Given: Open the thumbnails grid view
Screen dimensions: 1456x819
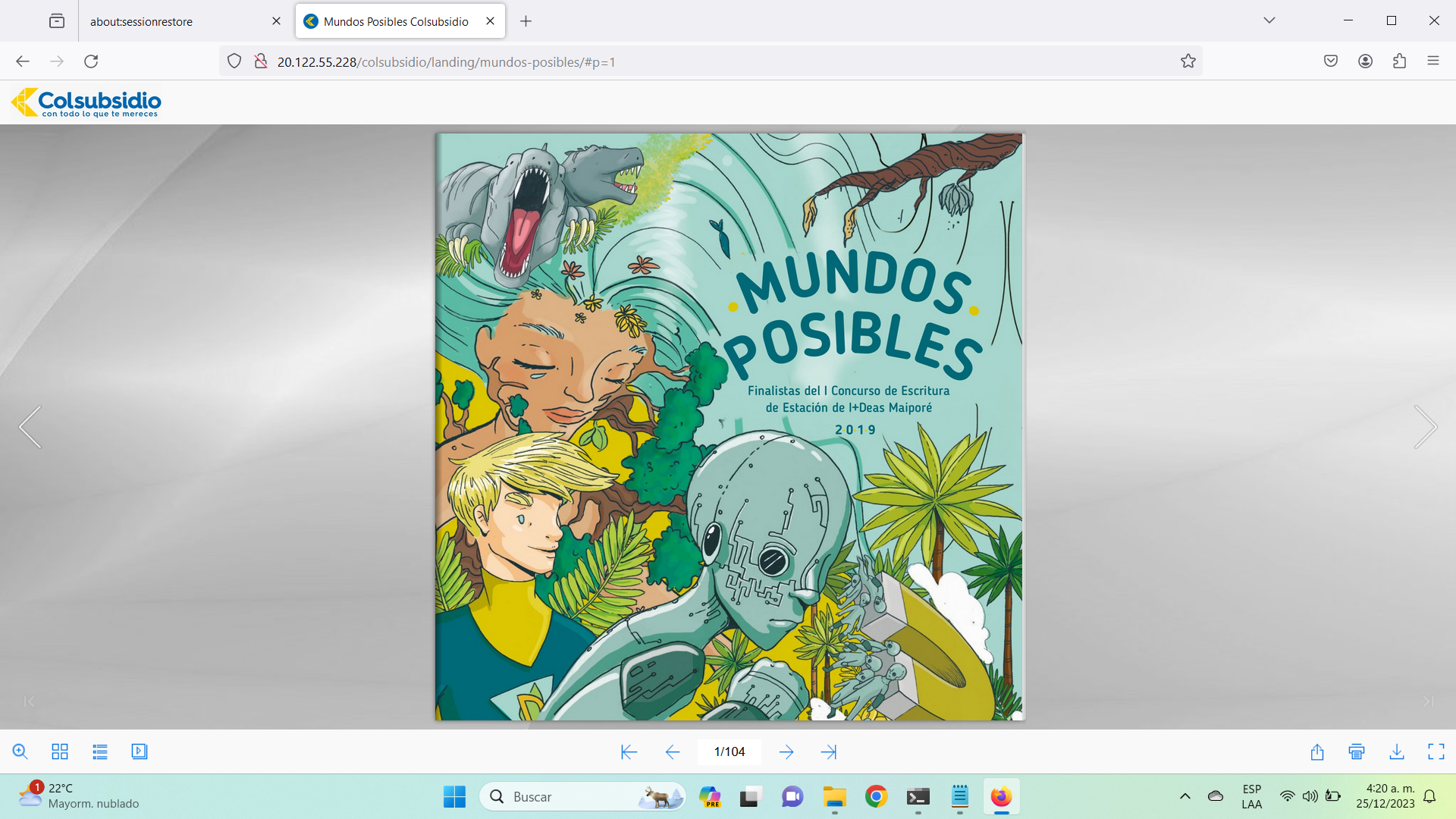Looking at the screenshot, I should tap(60, 752).
